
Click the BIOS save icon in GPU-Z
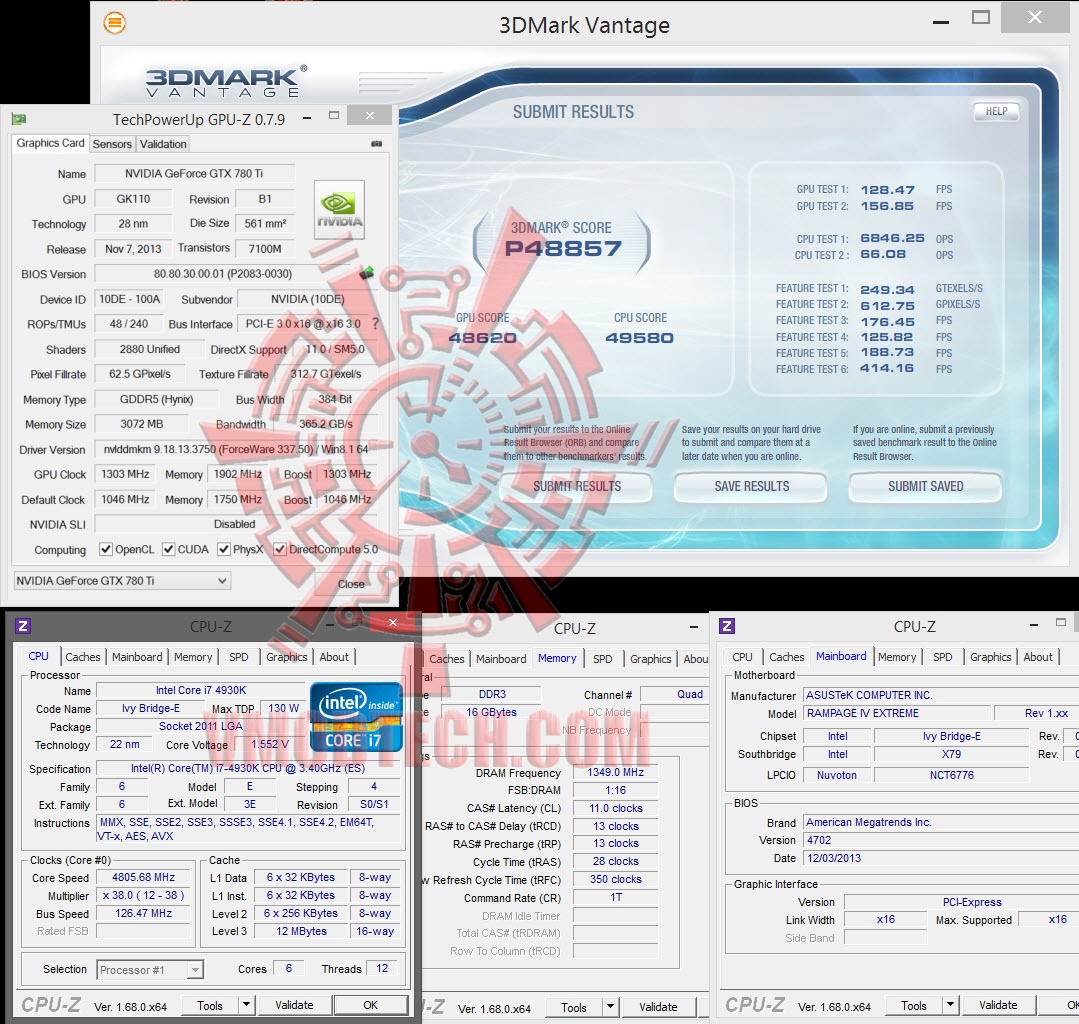pos(367,273)
